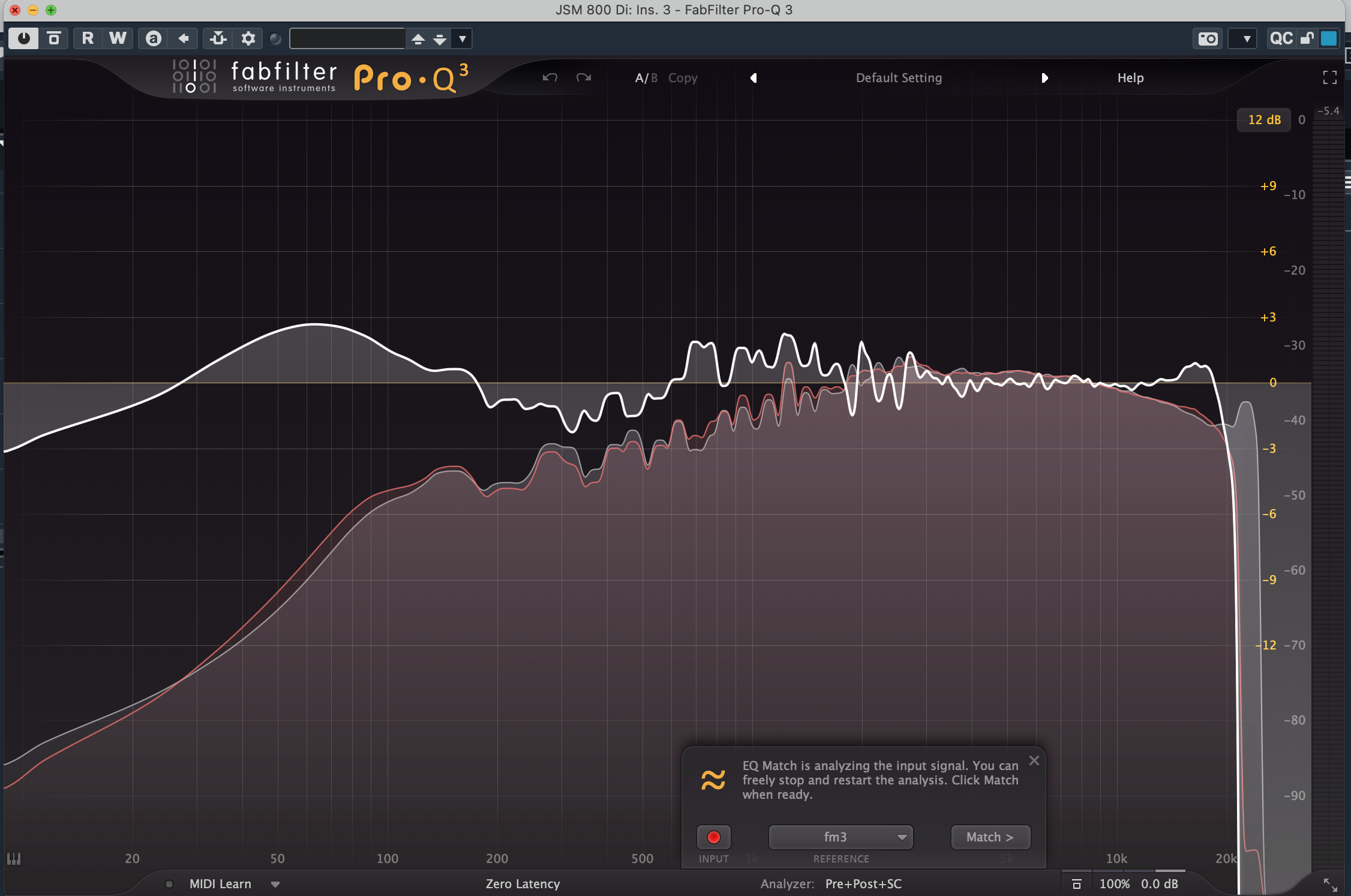Screen dimensions: 1351x896
Task: Expand MIDI Learn dropdown arrow
Action: [275, 884]
